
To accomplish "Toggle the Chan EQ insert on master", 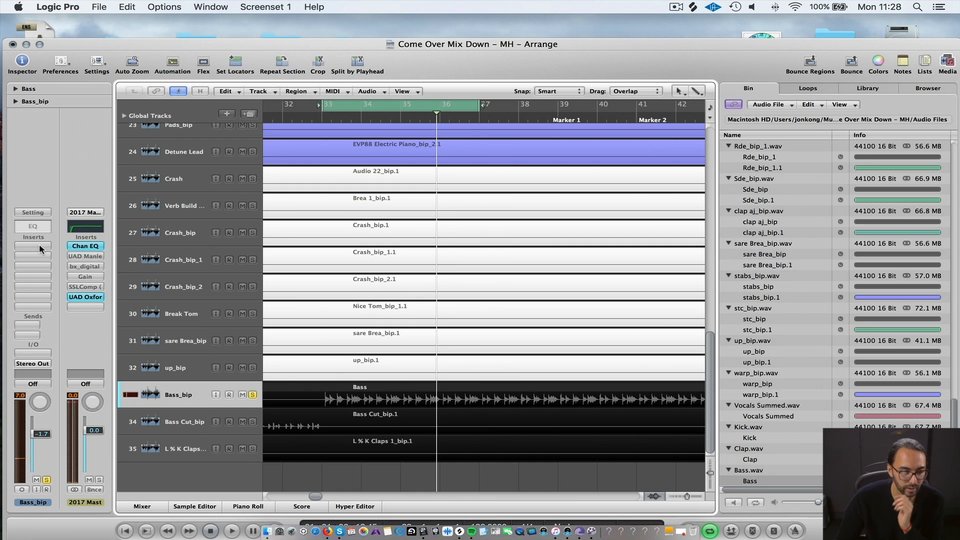I will [x=85, y=246].
